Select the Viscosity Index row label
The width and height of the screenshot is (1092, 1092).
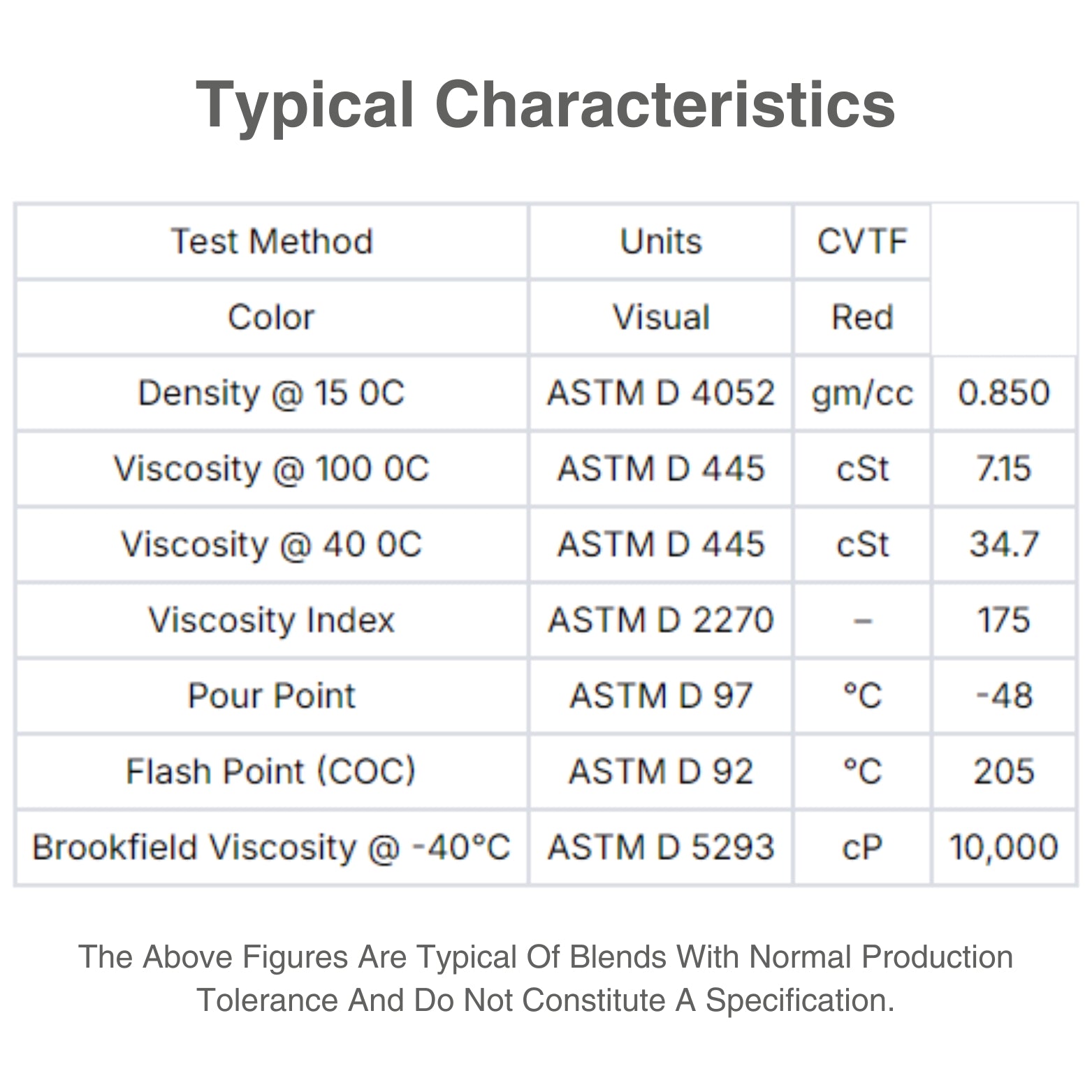[x=272, y=620]
